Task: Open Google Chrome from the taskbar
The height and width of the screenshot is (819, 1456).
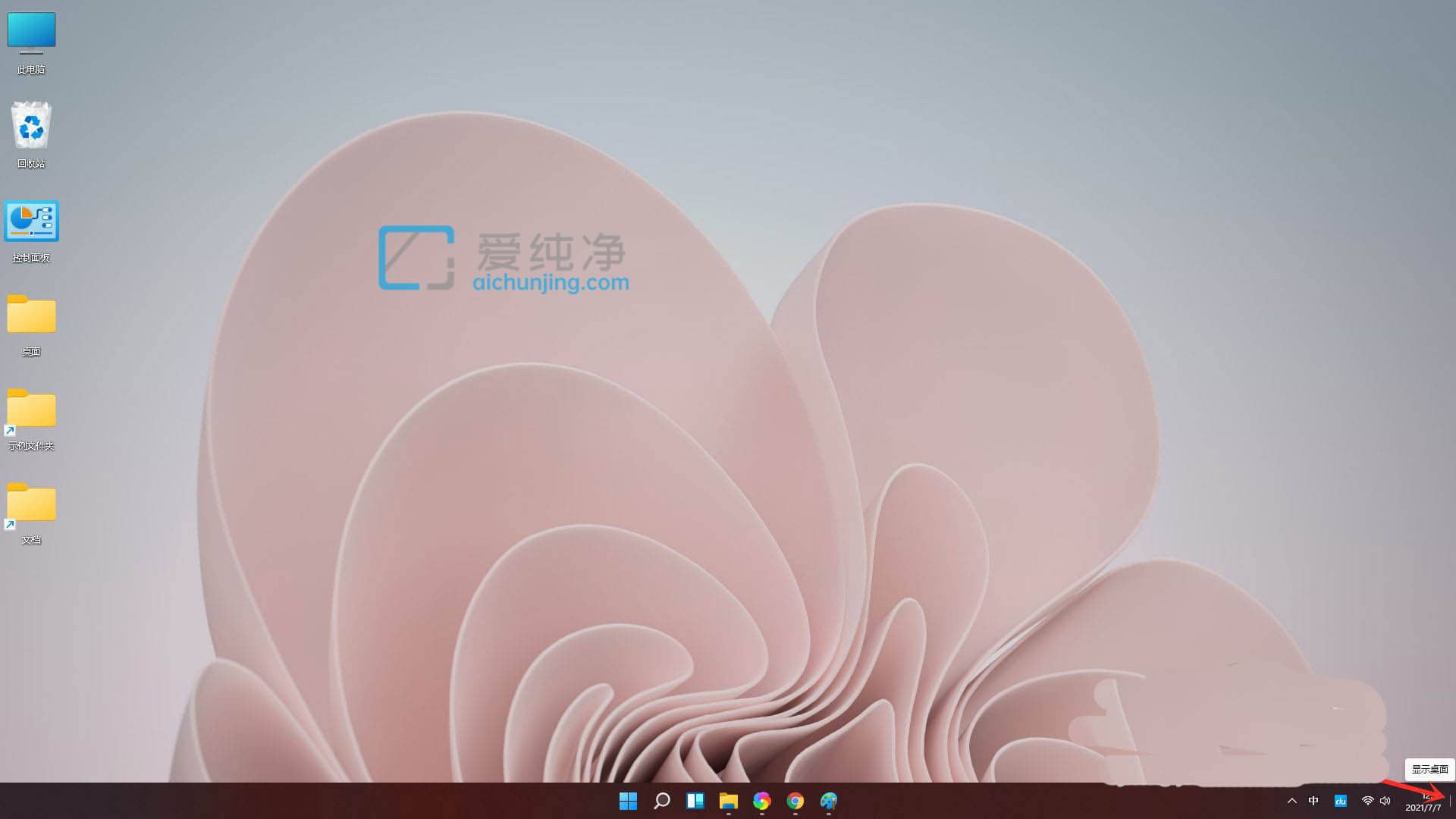Action: pos(795,801)
